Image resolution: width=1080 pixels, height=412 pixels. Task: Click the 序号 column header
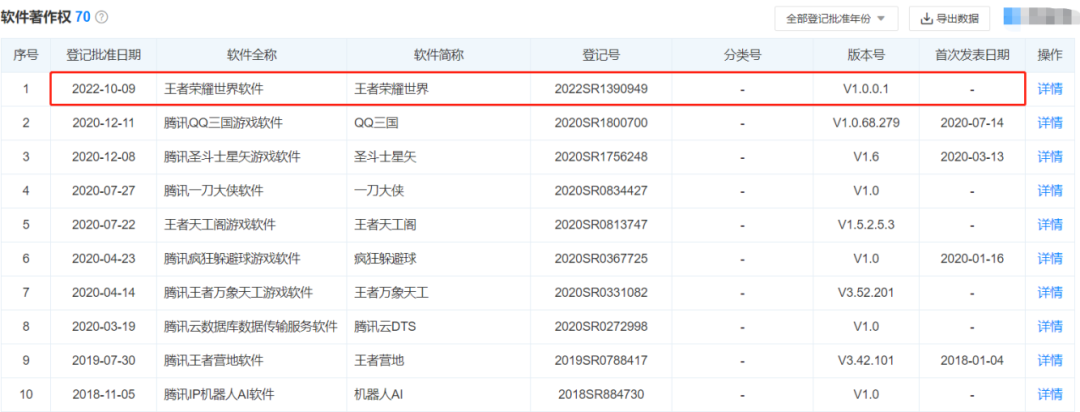coord(25,55)
